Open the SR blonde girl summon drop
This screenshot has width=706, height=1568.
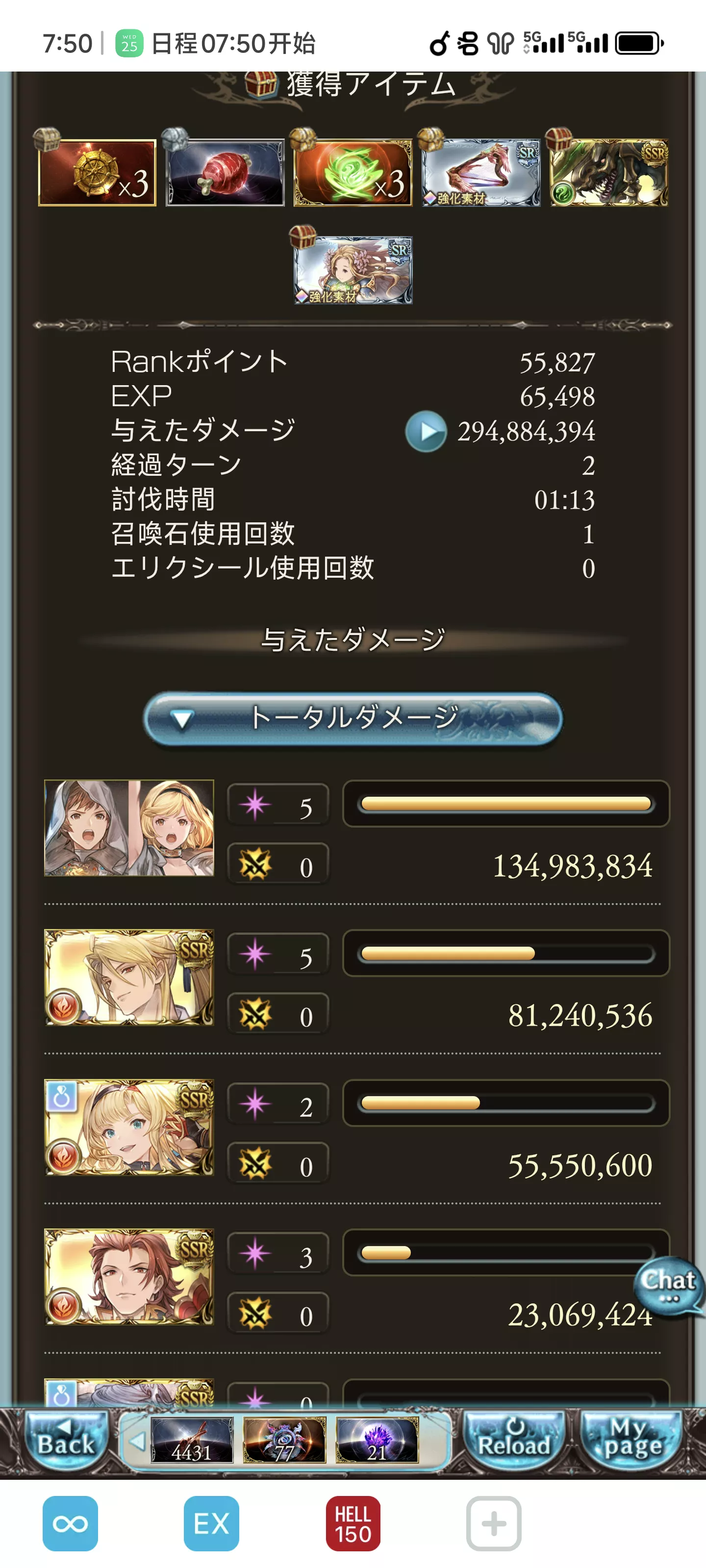point(353,270)
